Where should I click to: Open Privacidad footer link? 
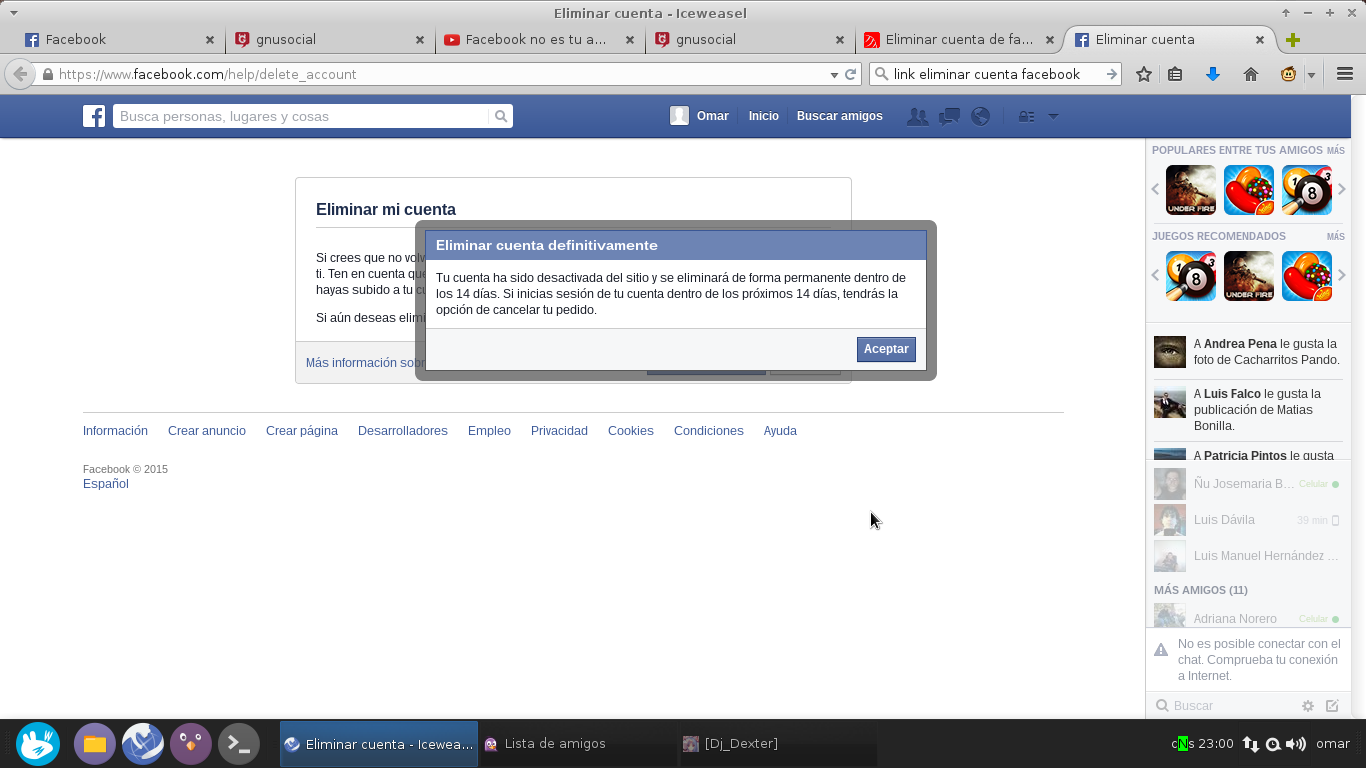point(559,431)
